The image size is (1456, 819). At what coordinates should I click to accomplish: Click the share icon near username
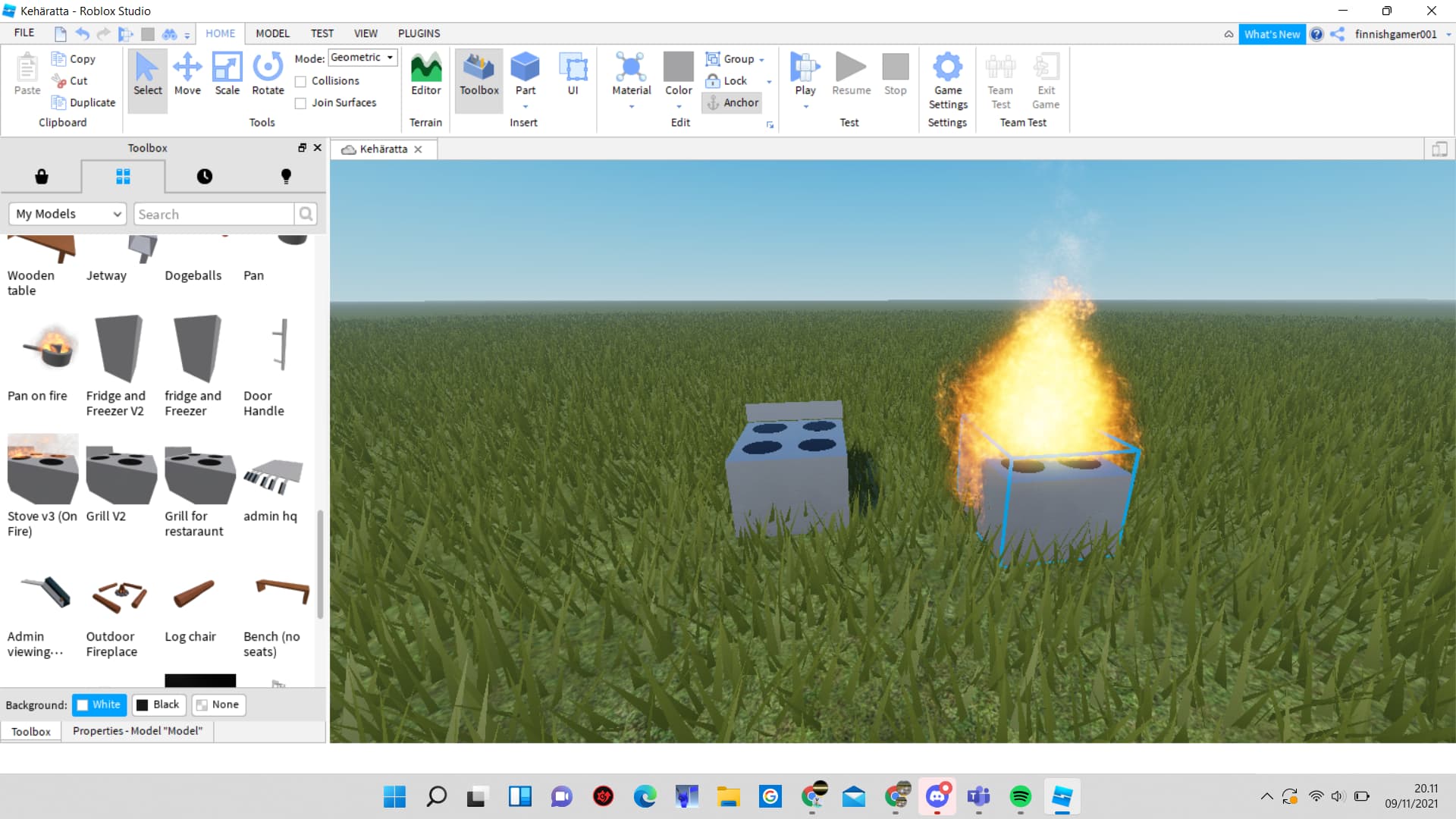[1337, 34]
